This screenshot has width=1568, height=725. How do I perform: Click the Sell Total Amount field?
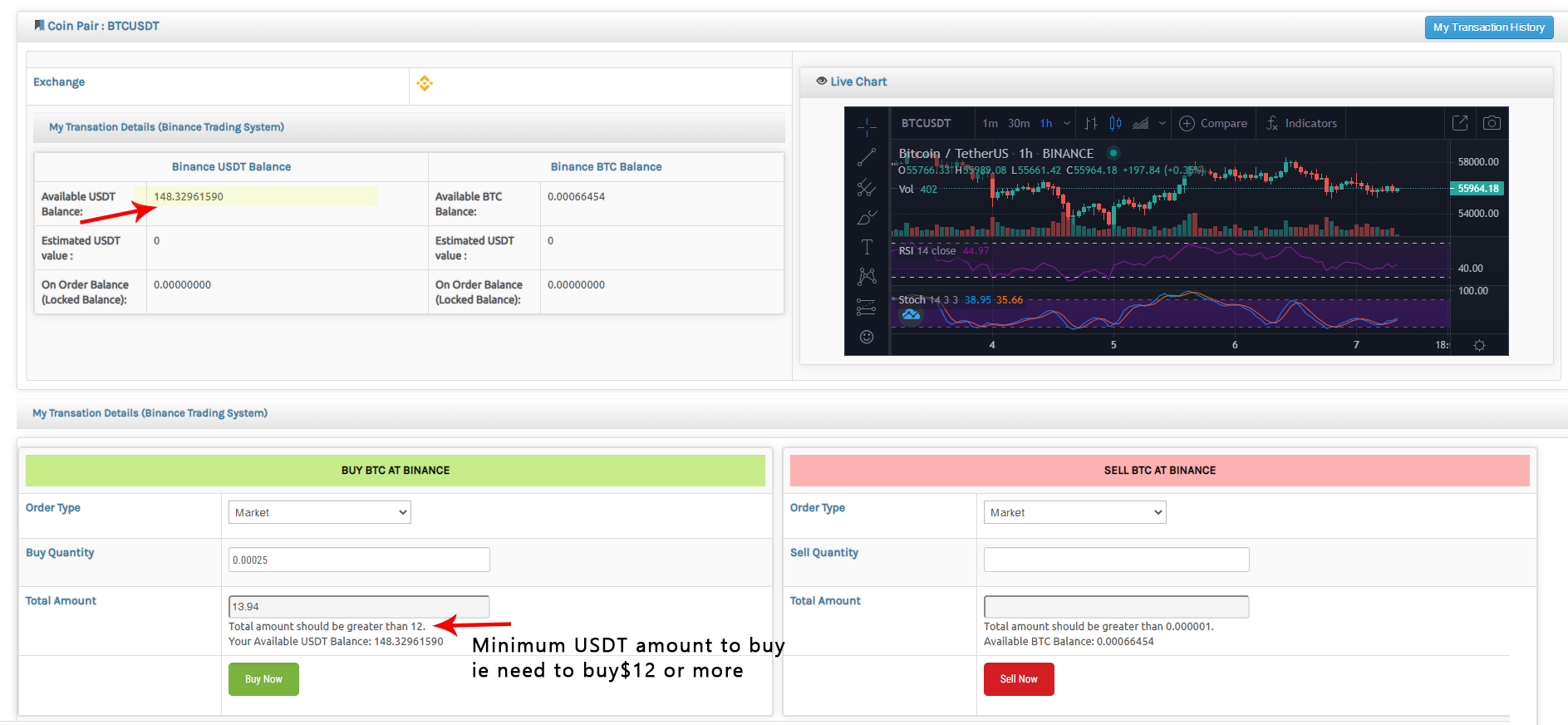click(x=1116, y=607)
